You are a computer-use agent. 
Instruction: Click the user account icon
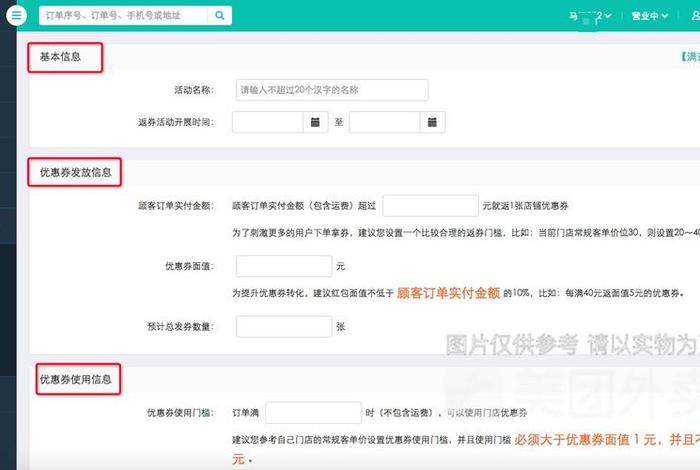click(x=696, y=16)
